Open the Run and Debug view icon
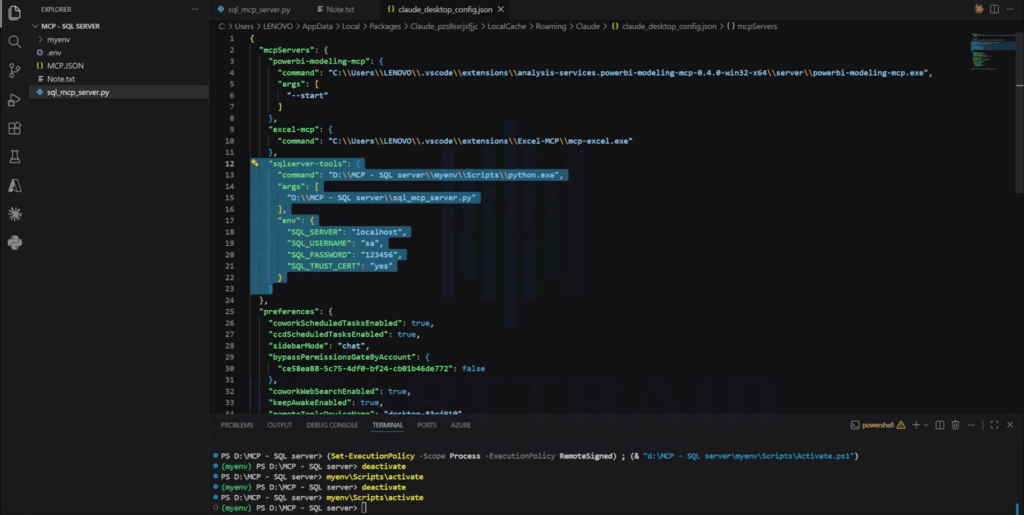This screenshot has height=515, width=1024. (14, 99)
